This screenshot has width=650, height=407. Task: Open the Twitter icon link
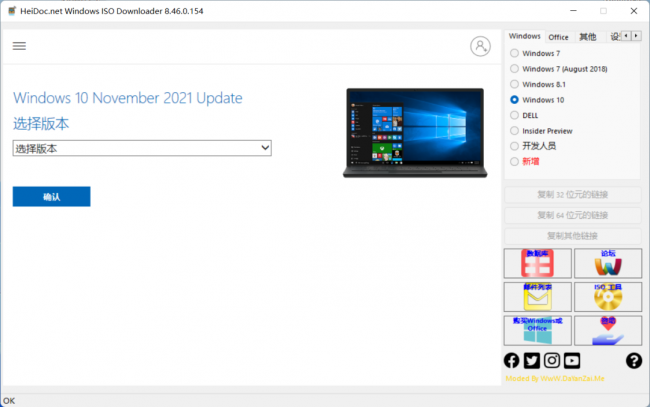531,361
